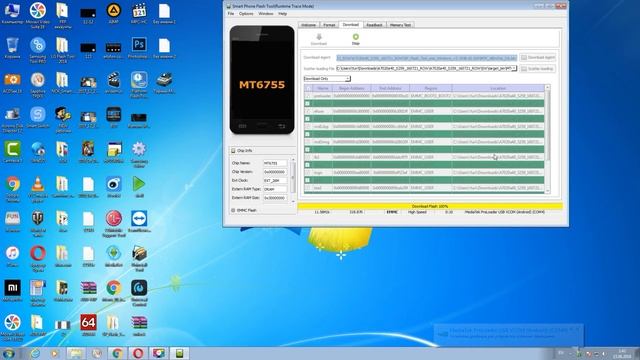Switch to the Readback tab
640x360 pixels.
click(374, 25)
